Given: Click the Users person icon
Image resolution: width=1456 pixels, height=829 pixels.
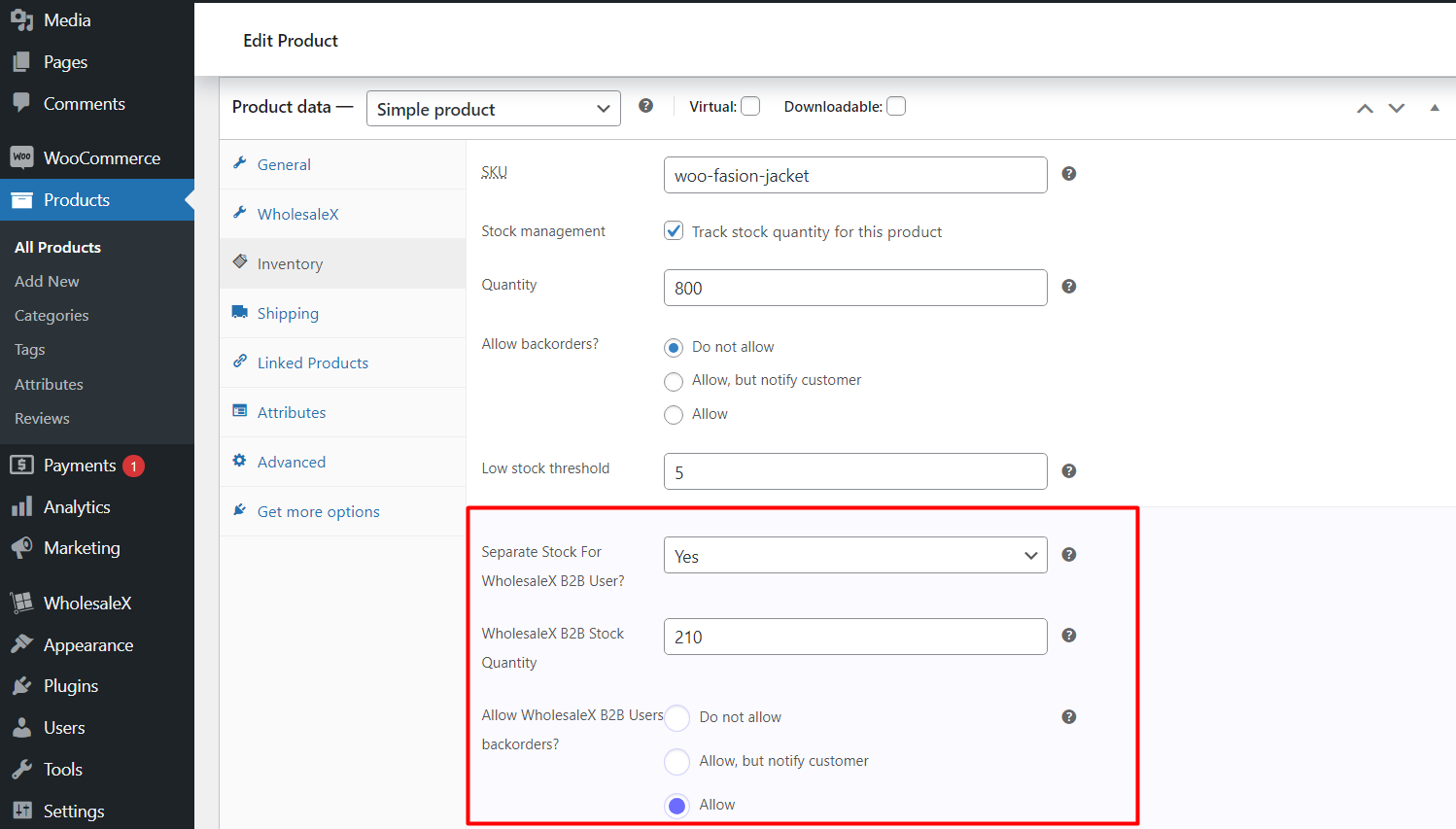Looking at the screenshot, I should pyautogui.click(x=21, y=727).
